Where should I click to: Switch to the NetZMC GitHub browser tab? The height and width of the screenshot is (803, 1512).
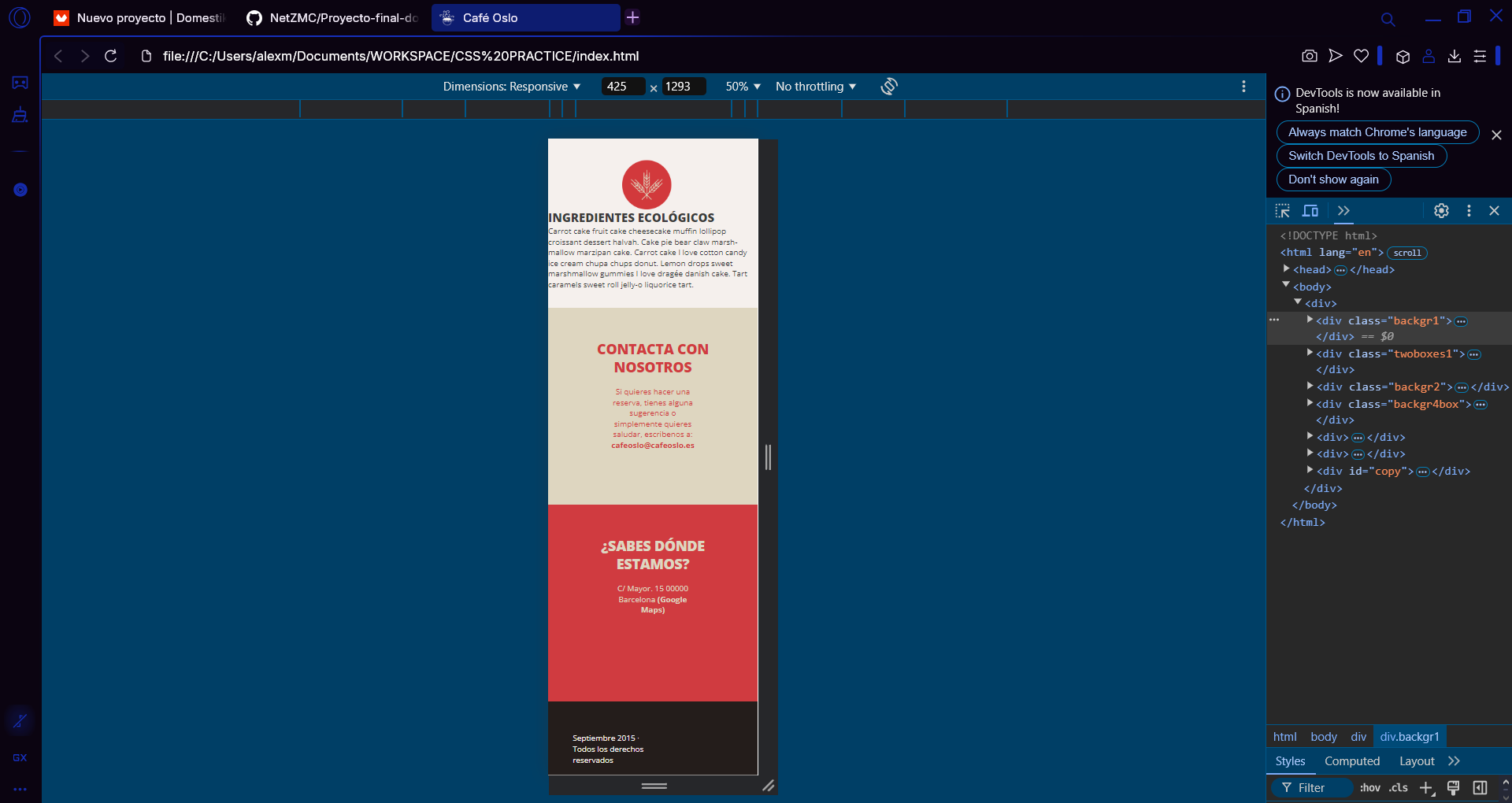tap(332, 17)
